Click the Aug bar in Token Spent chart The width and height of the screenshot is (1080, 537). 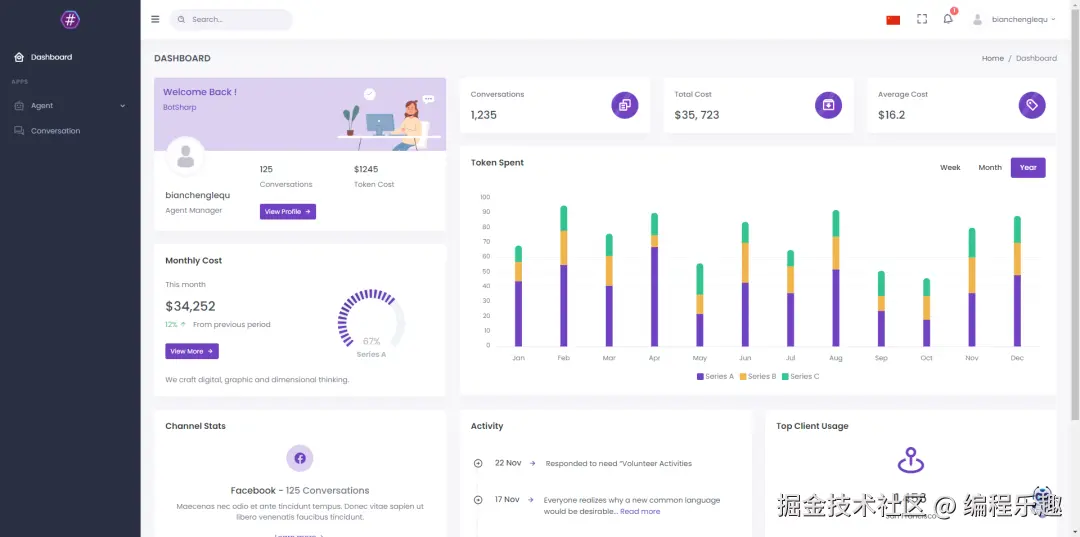click(835, 278)
